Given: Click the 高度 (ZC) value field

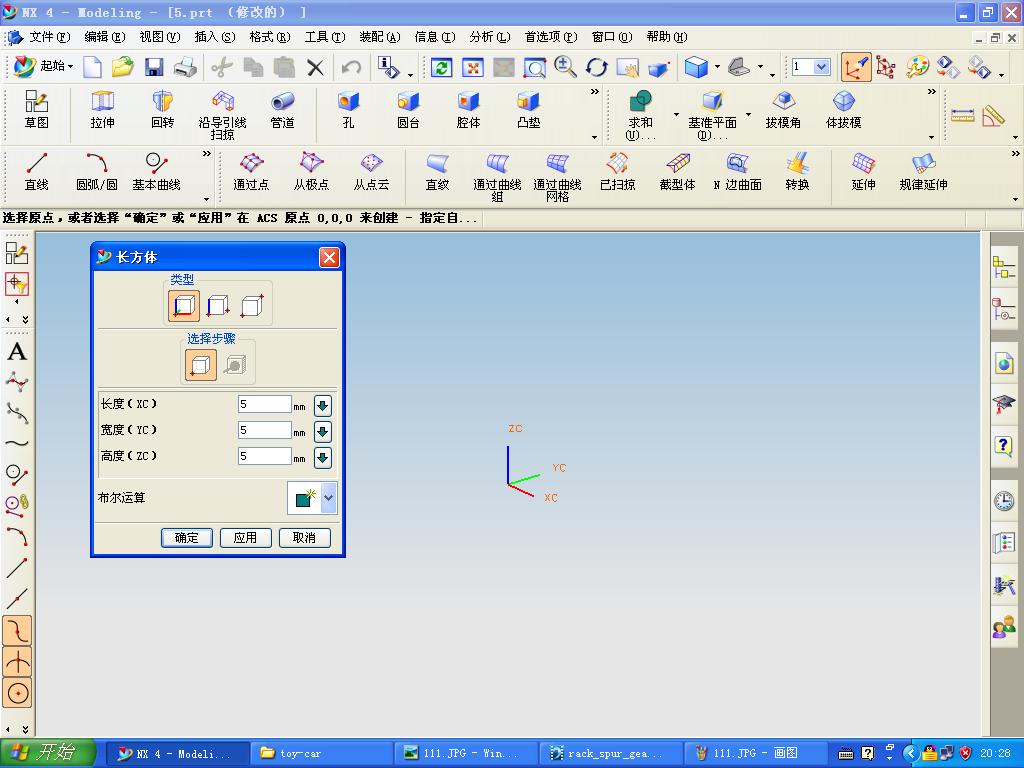Looking at the screenshot, I should pyautogui.click(x=264, y=456).
